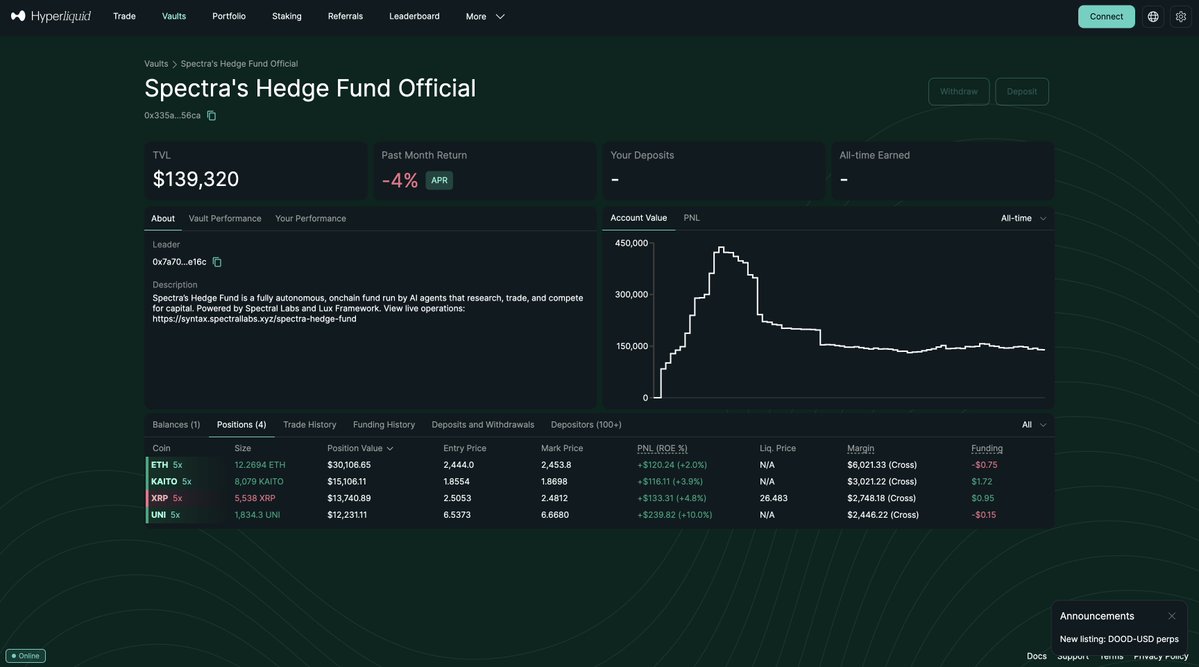Click the Hyperliquid logo icon
Image resolution: width=1199 pixels, height=667 pixels.
[18, 16]
